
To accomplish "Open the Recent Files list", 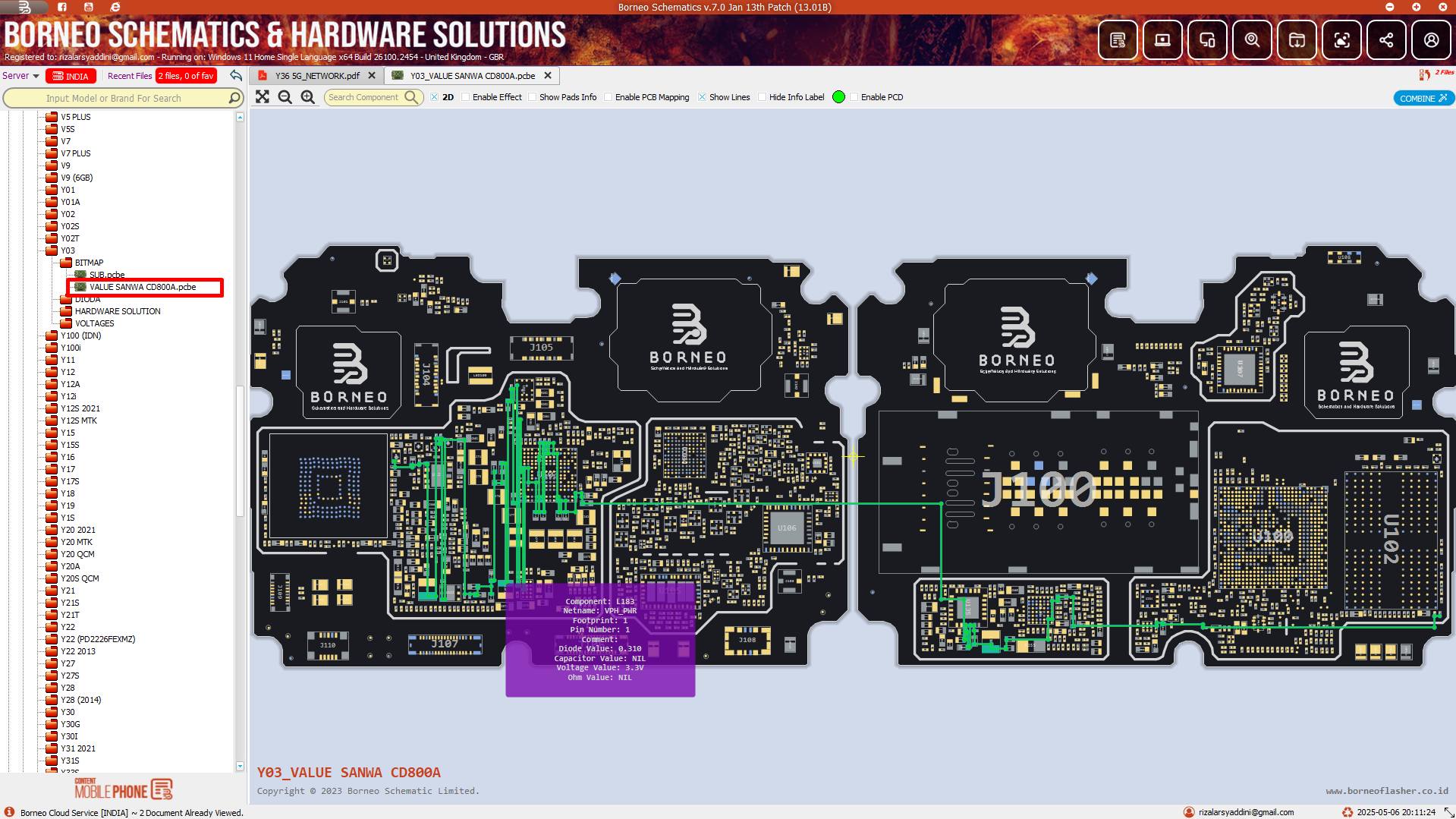I will (130, 76).
